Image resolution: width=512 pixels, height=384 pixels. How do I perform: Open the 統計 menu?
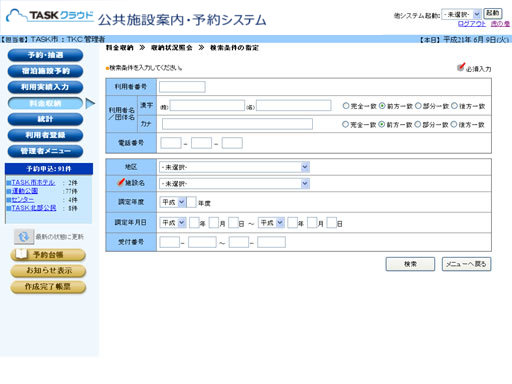[45, 119]
